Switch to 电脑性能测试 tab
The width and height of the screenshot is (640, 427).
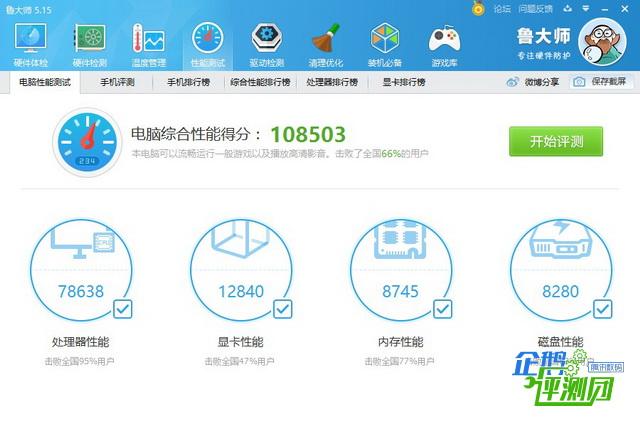click(x=45, y=82)
